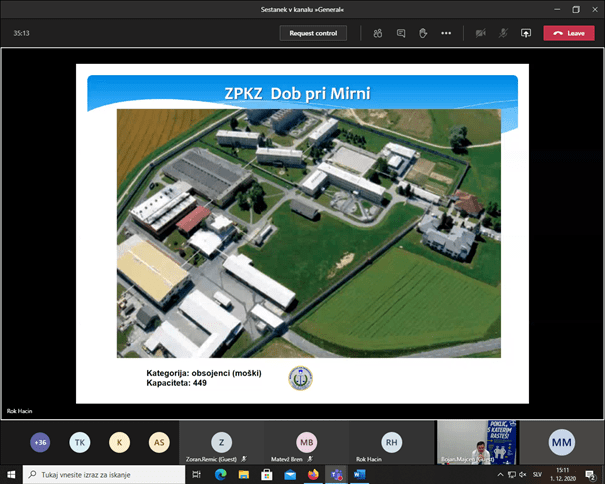The width and height of the screenshot is (605, 484).
Task: Select the MM self avatar
Action: pos(561,442)
